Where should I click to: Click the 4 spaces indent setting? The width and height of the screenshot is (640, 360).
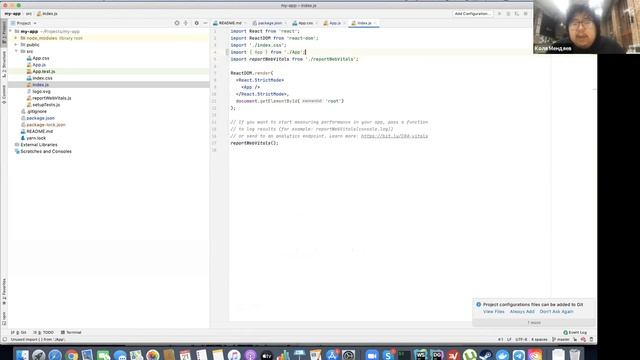point(539,340)
